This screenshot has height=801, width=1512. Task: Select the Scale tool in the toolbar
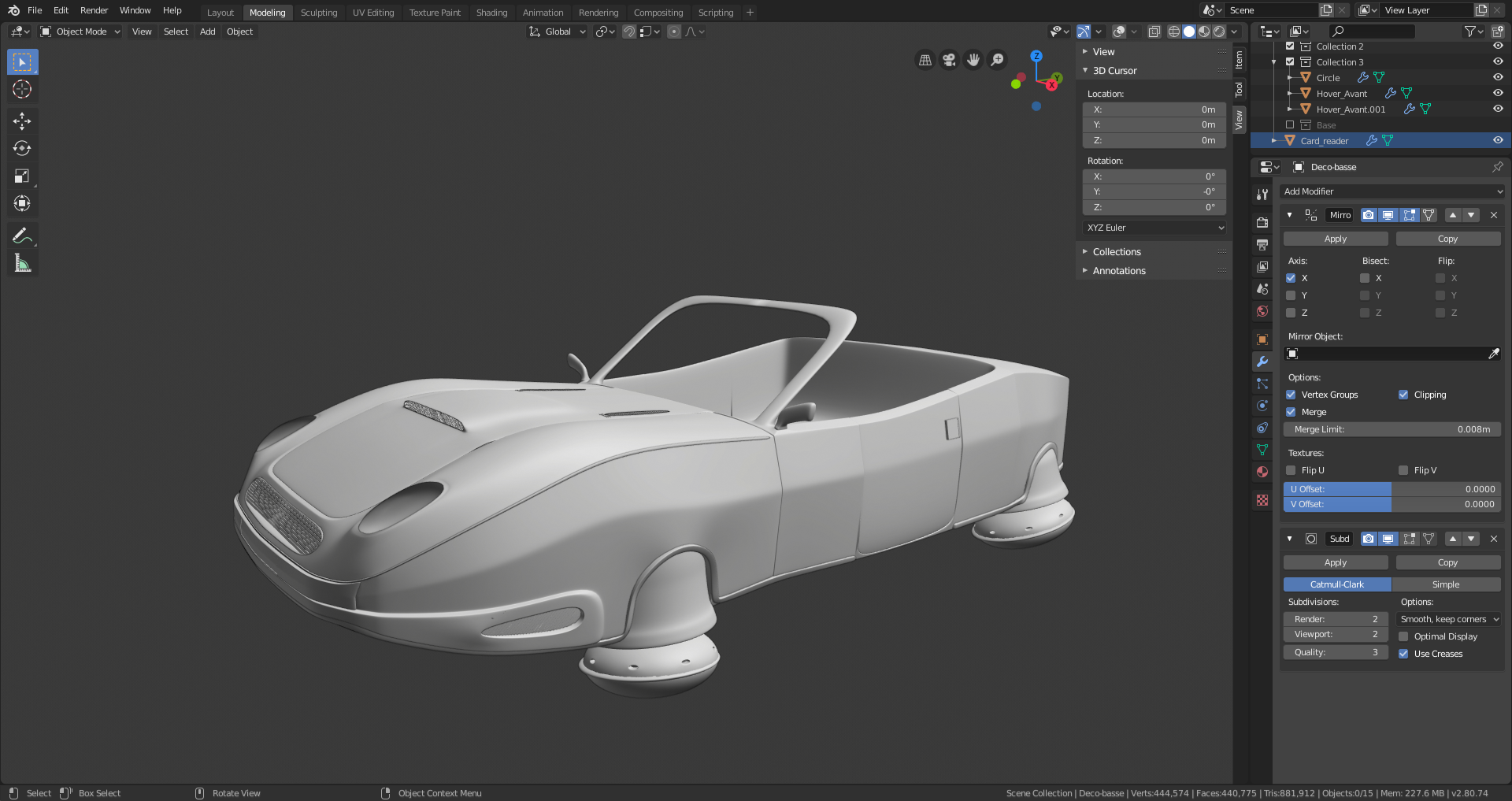tap(22, 176)
